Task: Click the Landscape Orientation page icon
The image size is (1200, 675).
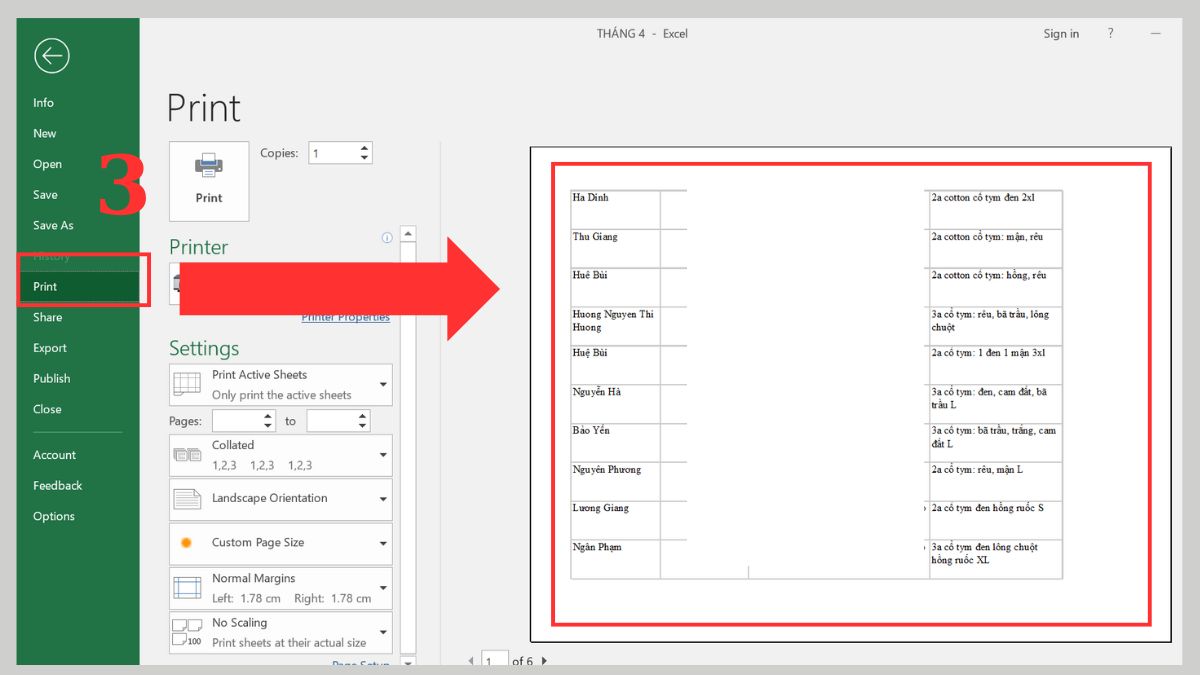Action: coord(186,499)
